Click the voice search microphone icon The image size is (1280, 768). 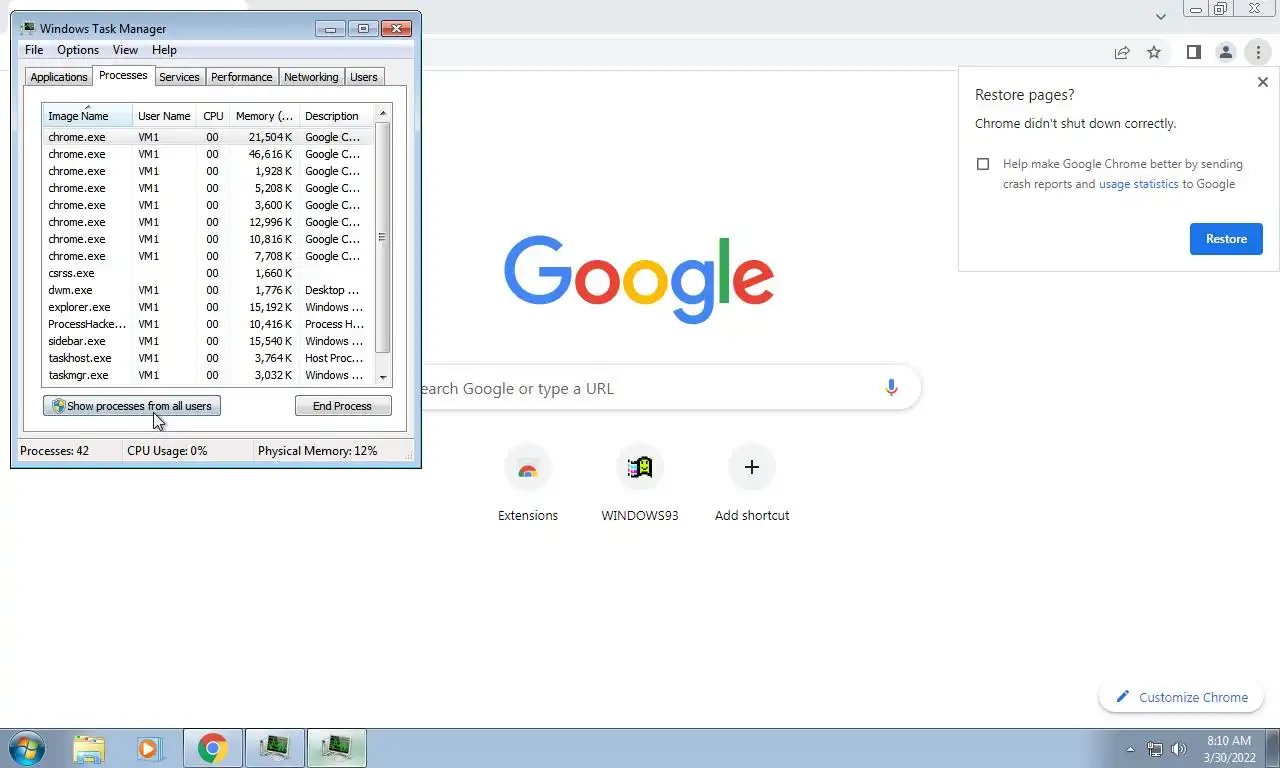coord(891,388)
